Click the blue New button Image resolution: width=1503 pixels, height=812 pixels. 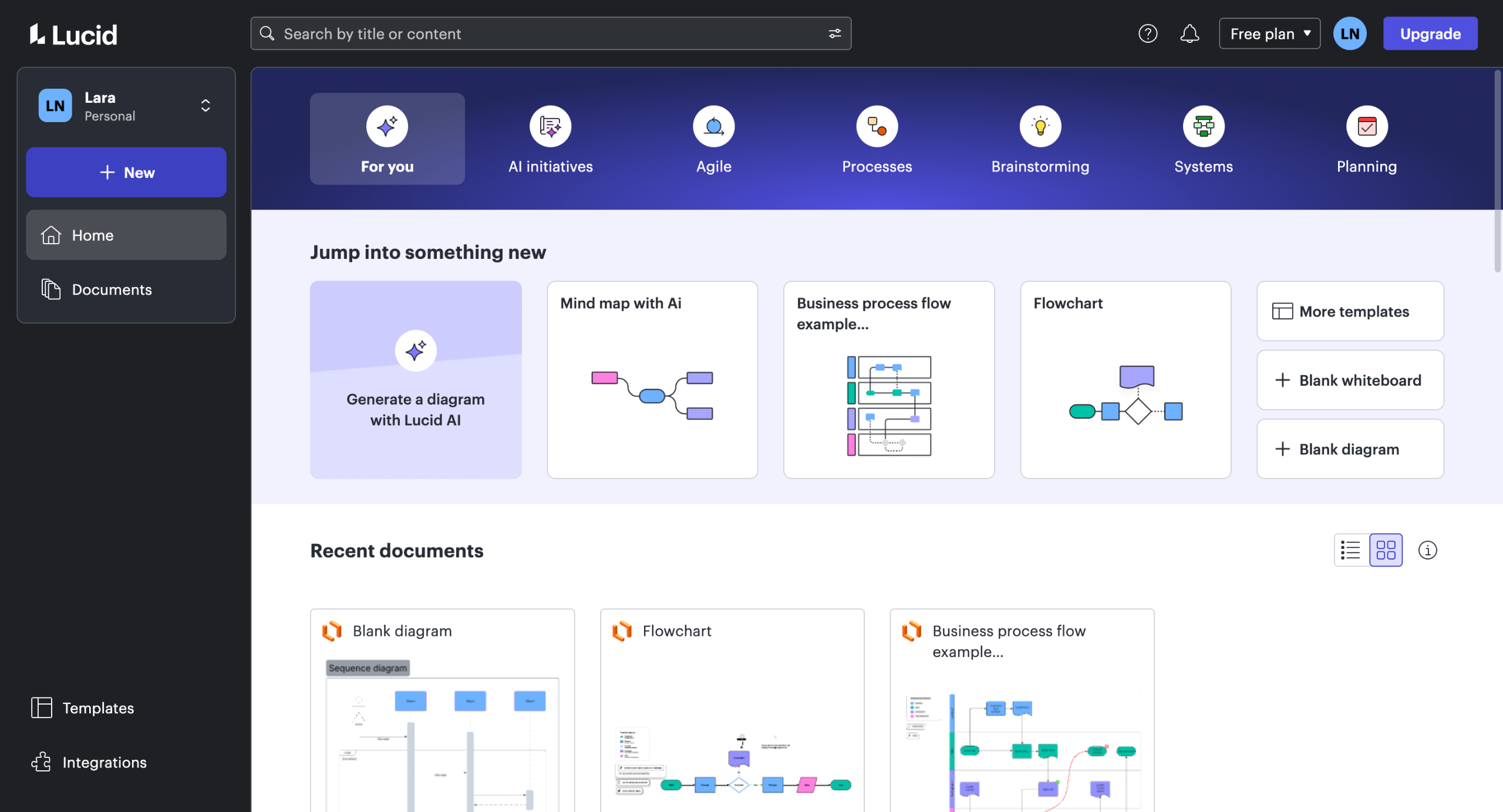[126, 172]
